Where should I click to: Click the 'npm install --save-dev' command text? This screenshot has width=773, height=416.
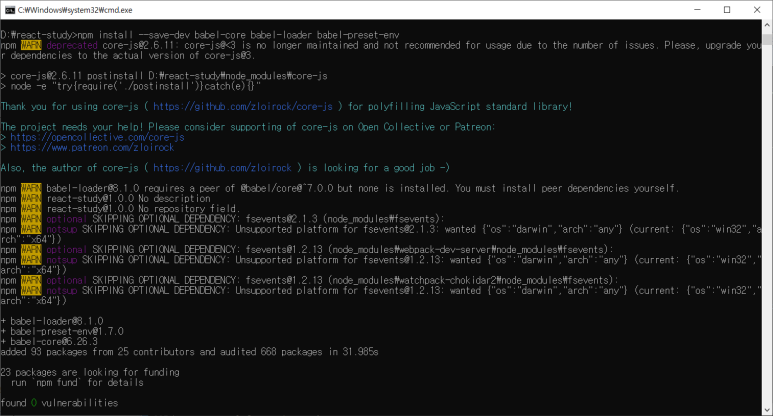pyautogui.click(x=134, y=35)
